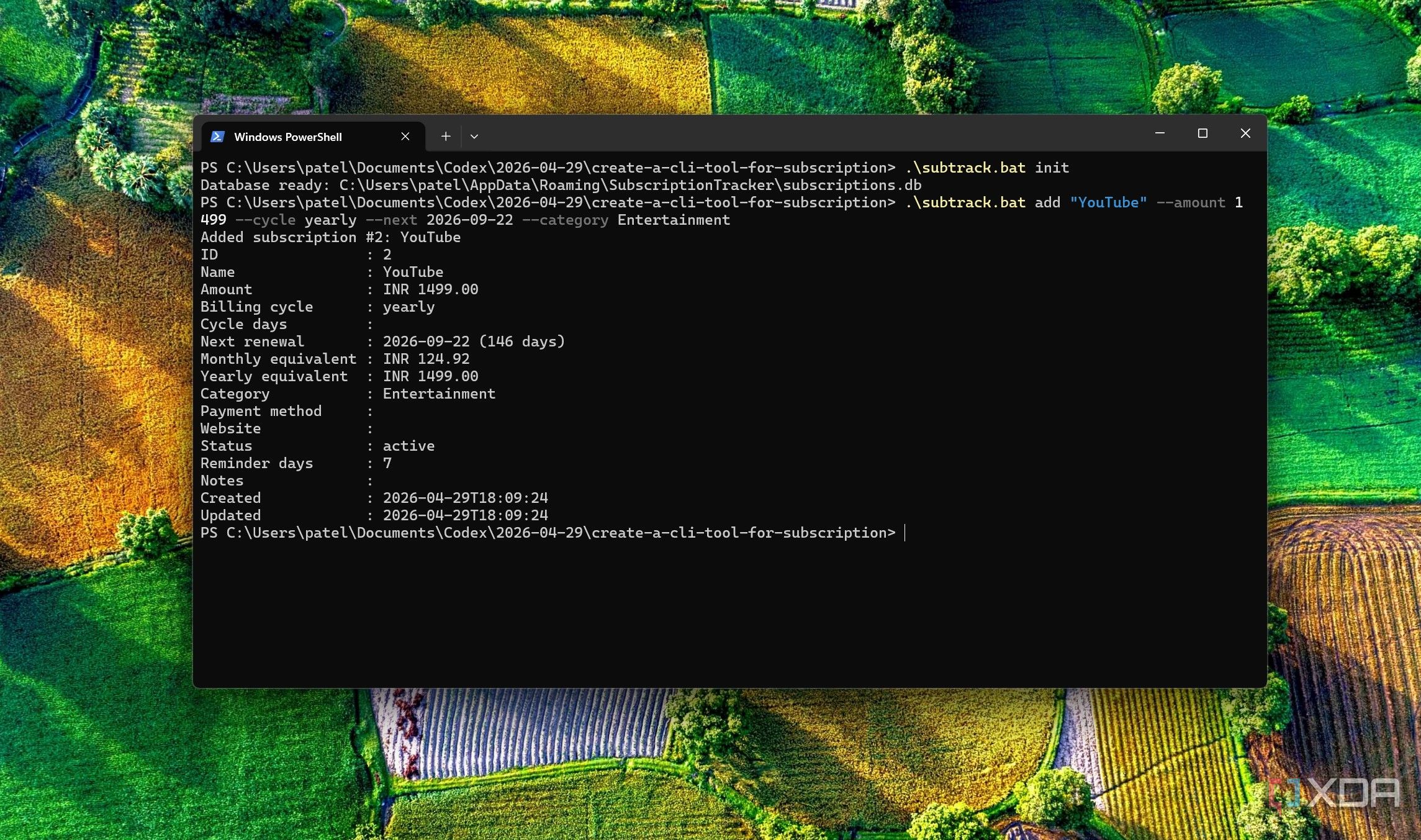Click the Category value 'Entertainment' in output

pos(439,394)
